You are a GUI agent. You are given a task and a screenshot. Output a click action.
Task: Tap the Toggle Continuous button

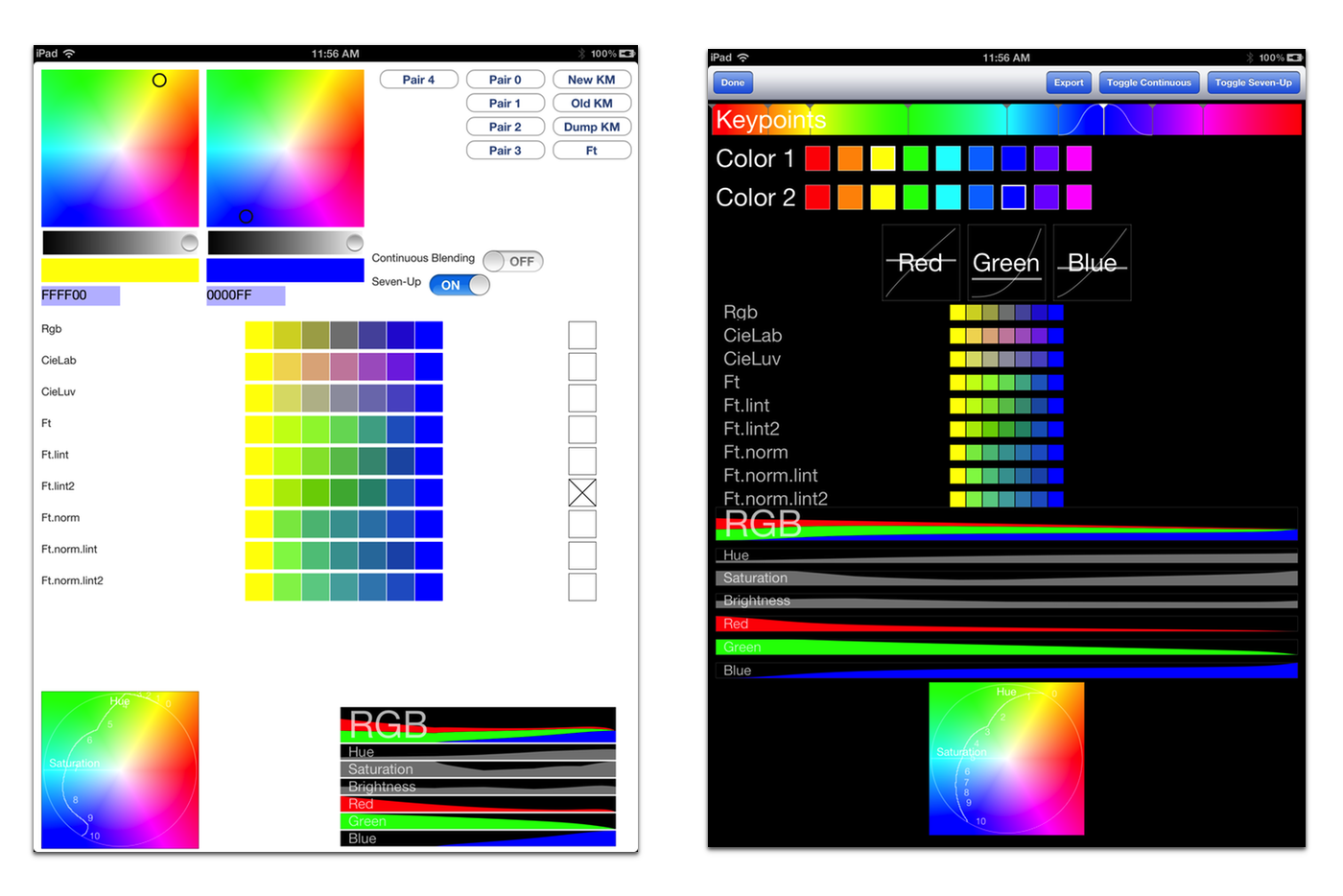[1148, 83]
